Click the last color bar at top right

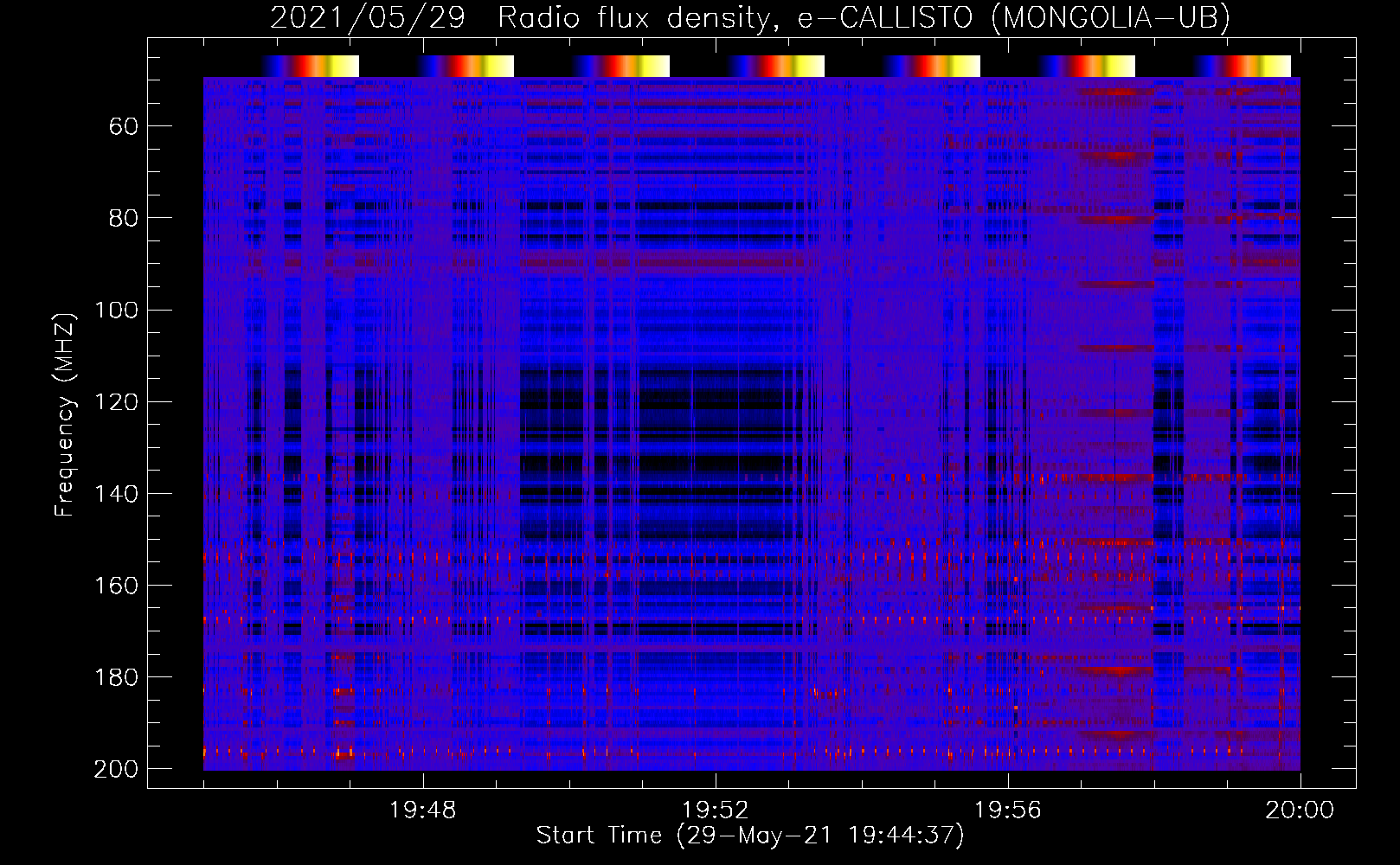coord(1243,66)
